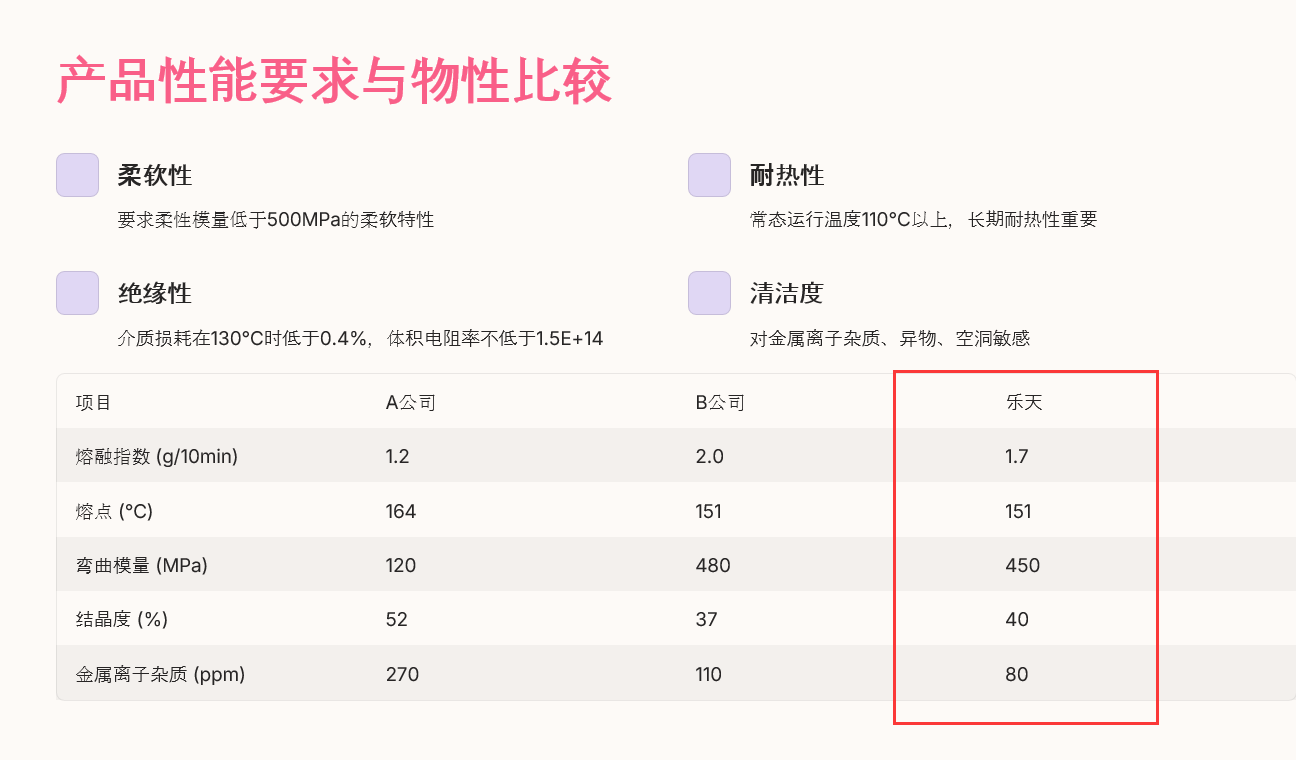This screenshot has width=1296, height=760.
Task: Select the 绝缘性 heading
Action: tap(155, 294)
